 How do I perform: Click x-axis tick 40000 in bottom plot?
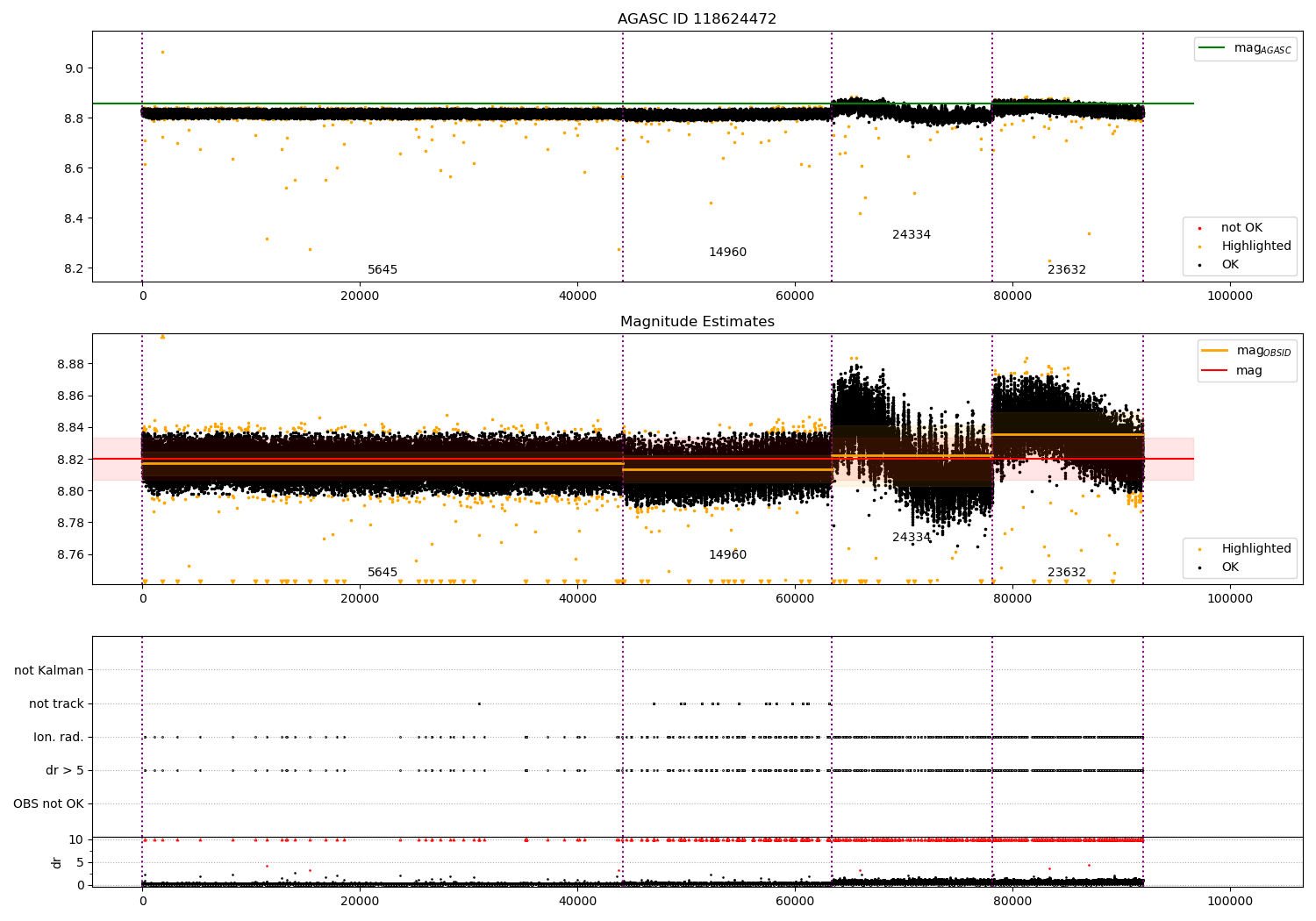click(577, 902)
